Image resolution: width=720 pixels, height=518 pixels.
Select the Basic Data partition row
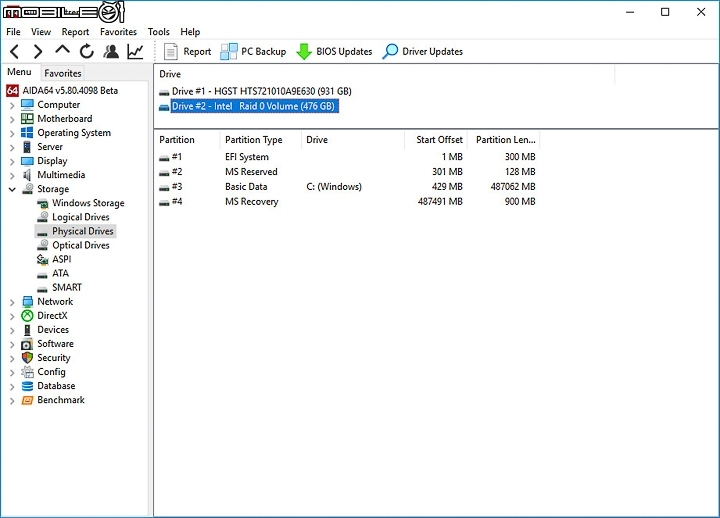(347, 187)
